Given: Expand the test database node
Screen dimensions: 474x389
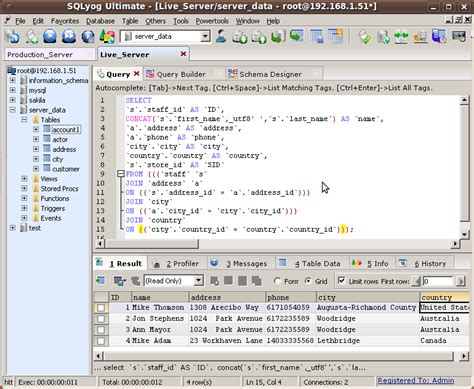Looking at the screenshot, I should pyautogui.click(x=13, y=228).
